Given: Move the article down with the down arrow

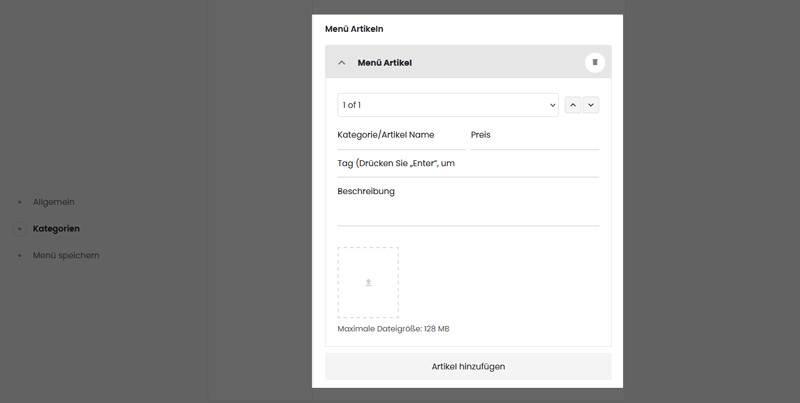Looking at the screenshot, I should [x=591, y=105].
